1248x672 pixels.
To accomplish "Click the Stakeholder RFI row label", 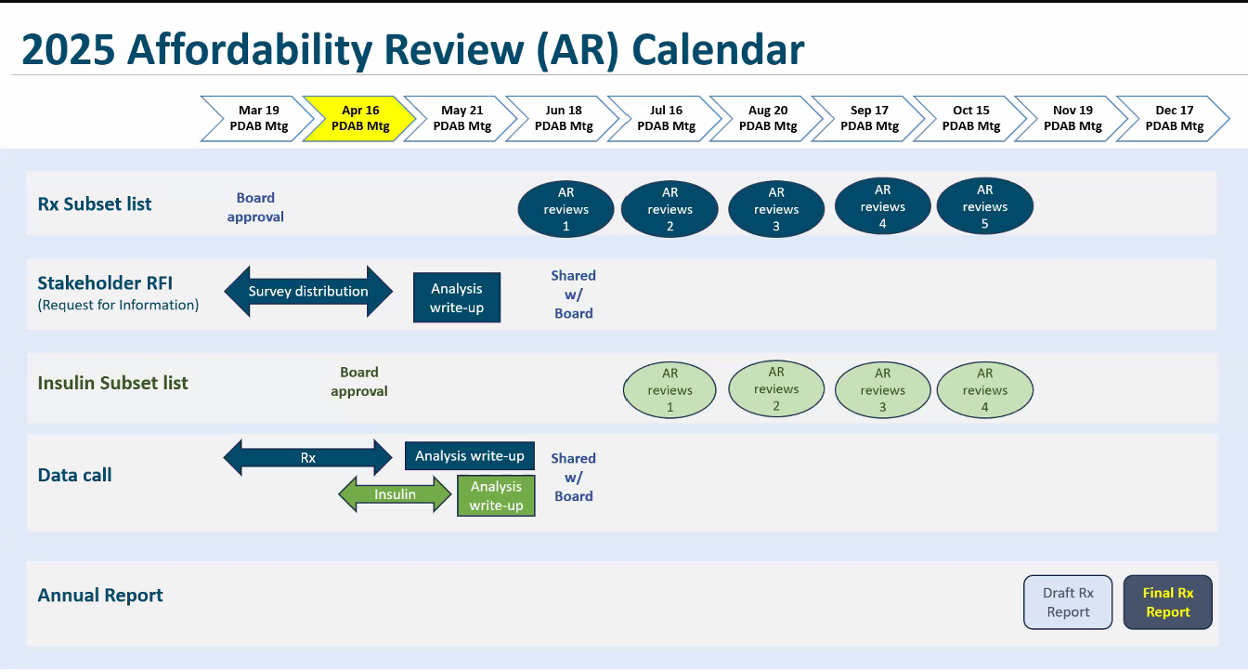I will [105, 283].
